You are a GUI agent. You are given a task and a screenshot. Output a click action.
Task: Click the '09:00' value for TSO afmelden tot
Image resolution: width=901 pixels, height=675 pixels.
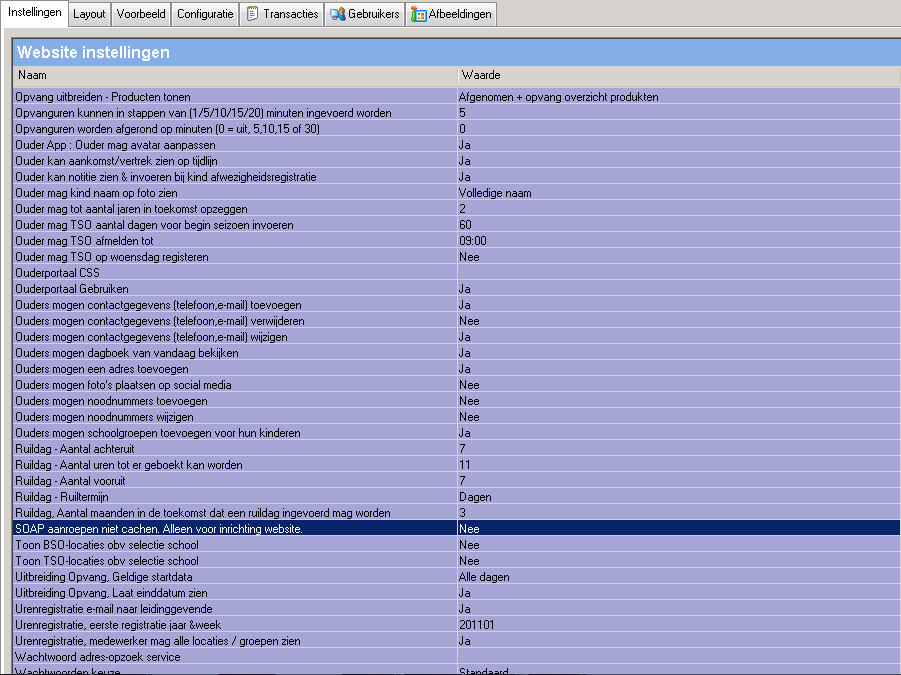click(473, 241)
